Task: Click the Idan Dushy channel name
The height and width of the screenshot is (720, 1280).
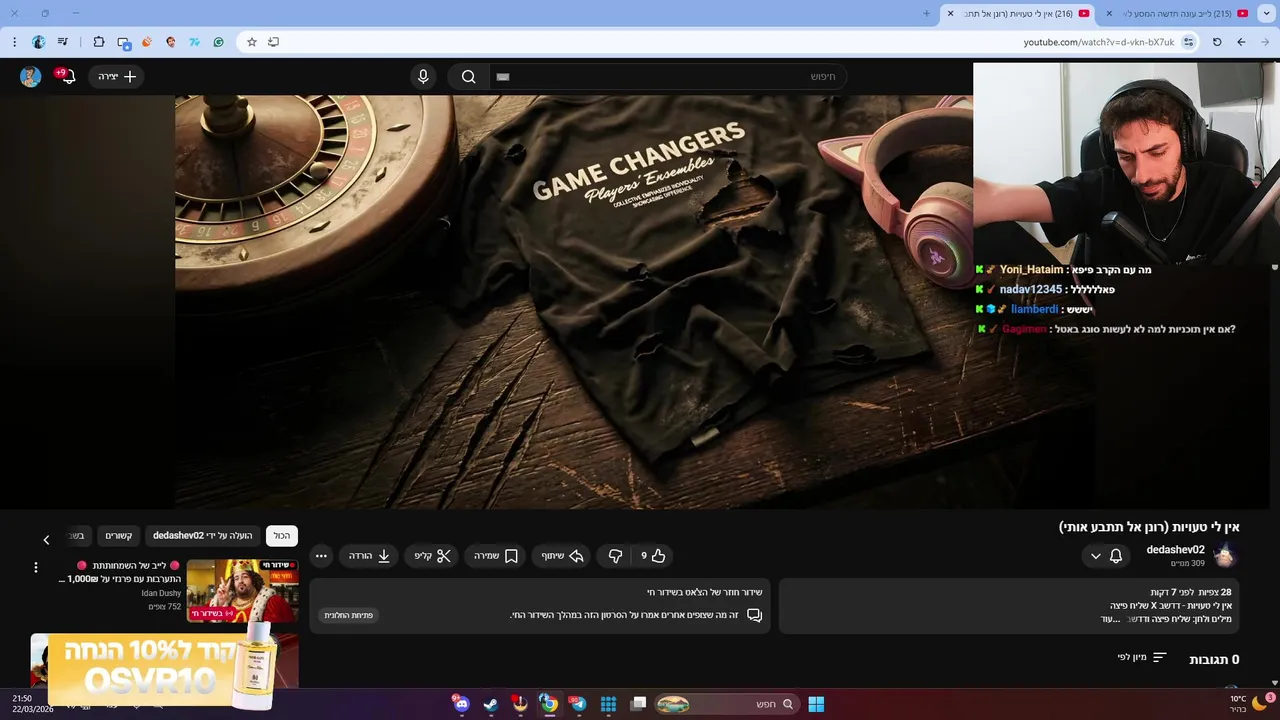Action: click(161, 593)
